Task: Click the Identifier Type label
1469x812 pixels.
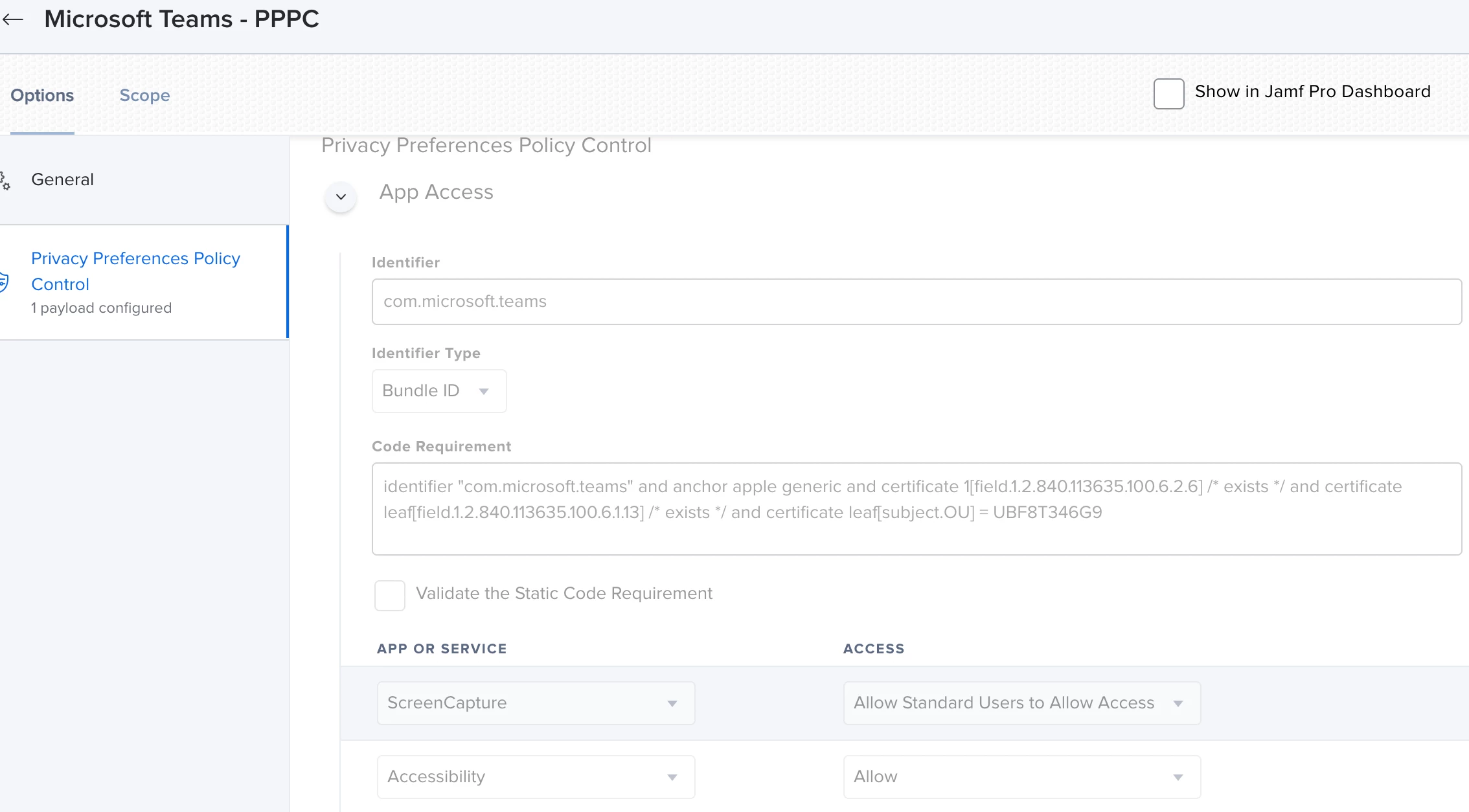Action: click(426, 353)
